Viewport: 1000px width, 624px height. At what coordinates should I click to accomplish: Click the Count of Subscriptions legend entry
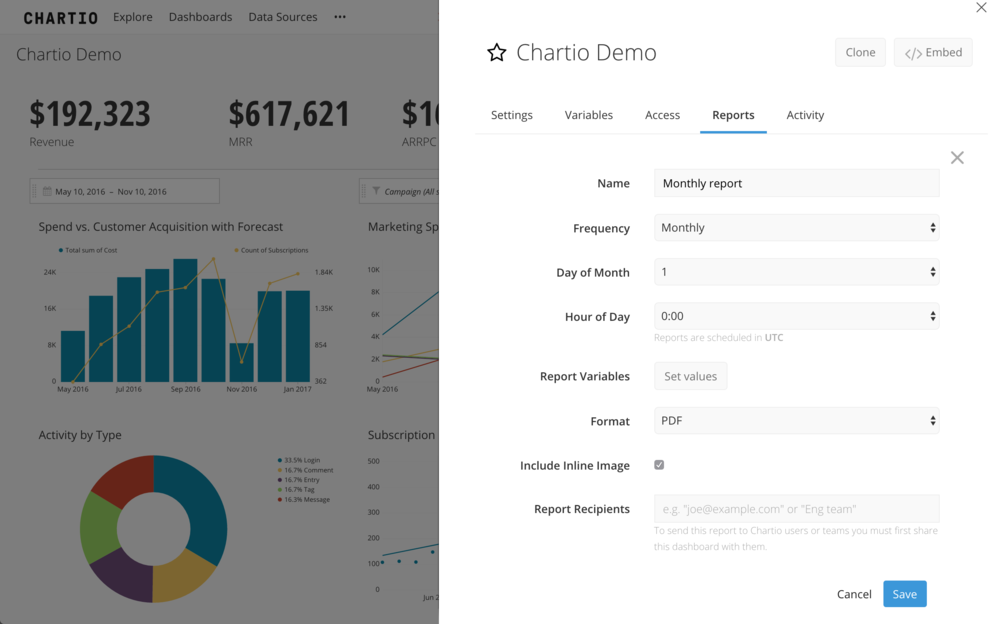[x=272, y=250]
